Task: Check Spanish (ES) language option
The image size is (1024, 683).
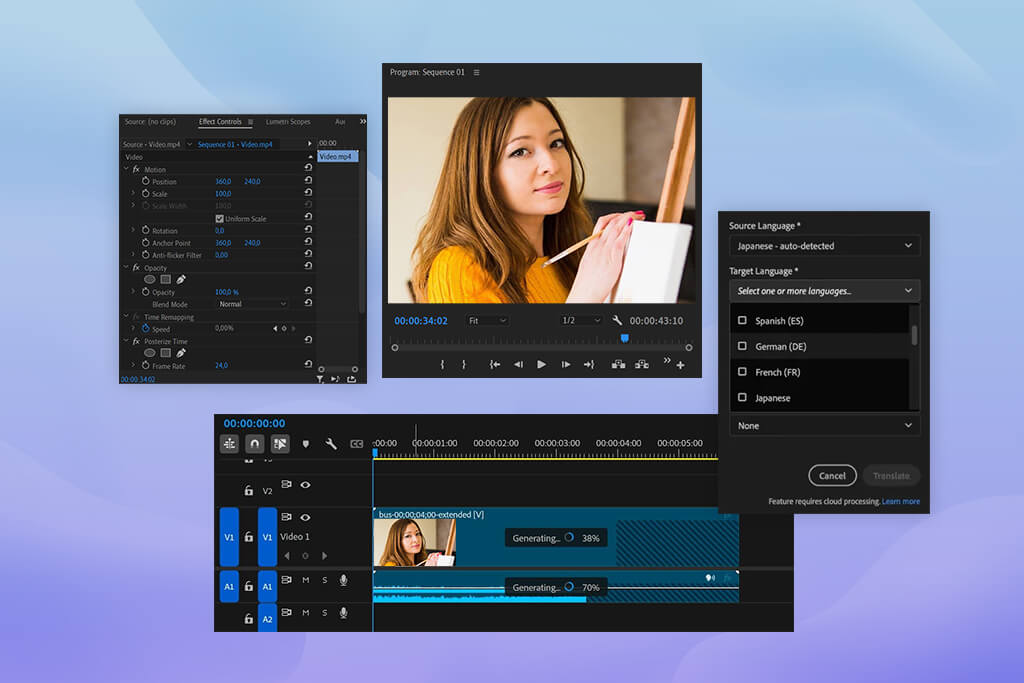Action: 742,320
